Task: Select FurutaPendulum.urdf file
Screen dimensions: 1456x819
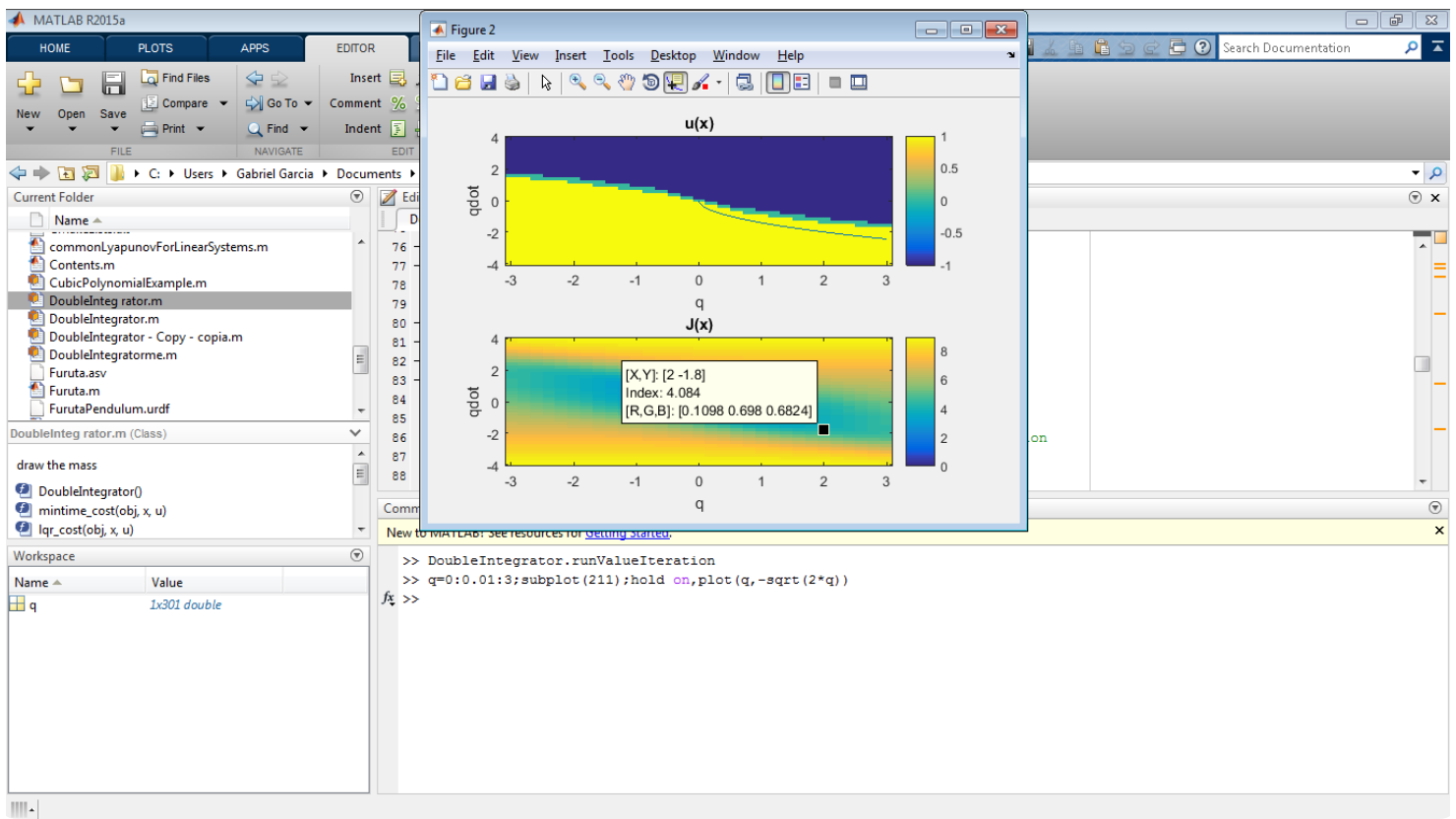Action: tap(109, 409)
